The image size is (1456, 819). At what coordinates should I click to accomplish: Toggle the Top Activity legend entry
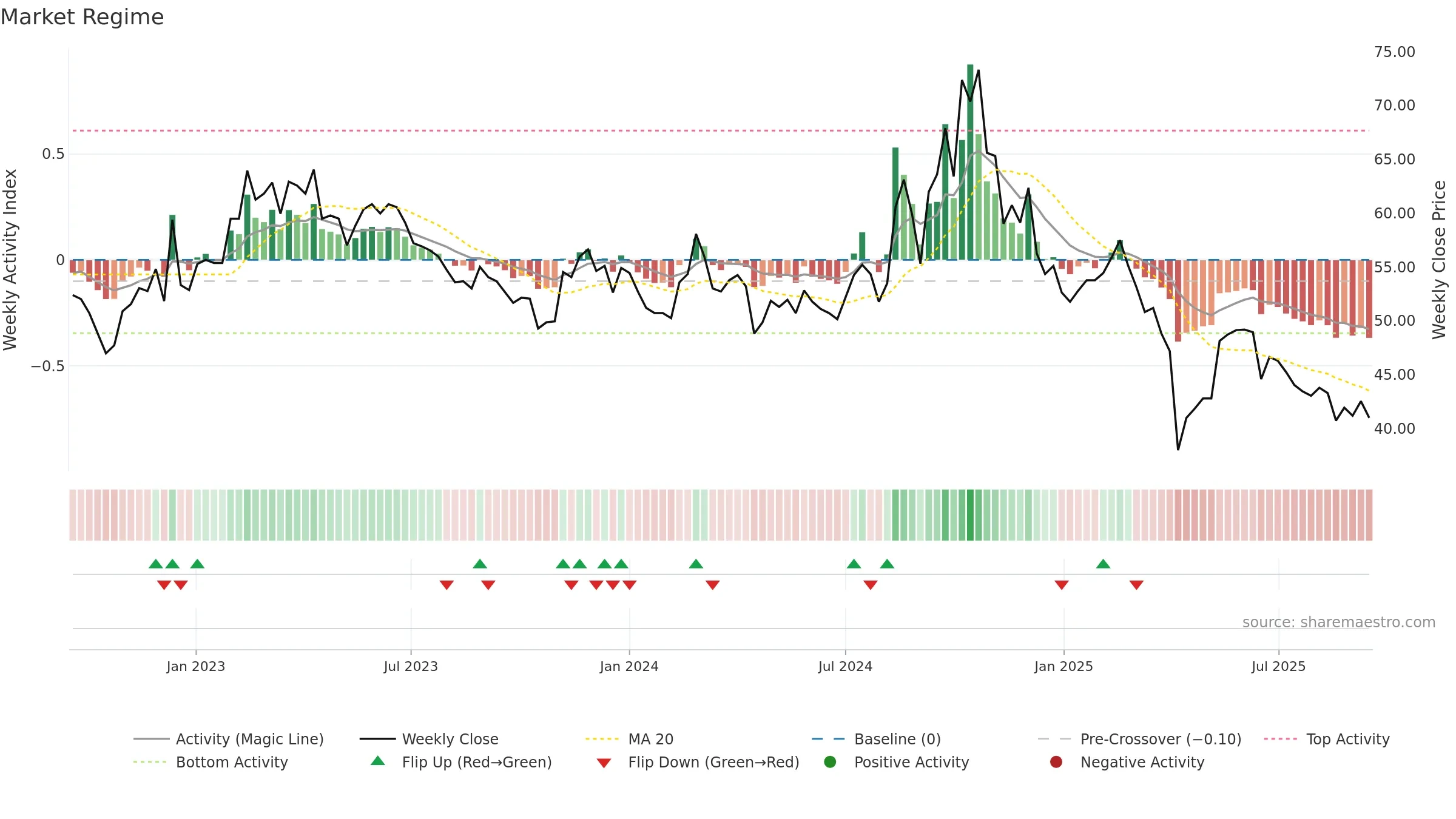(x=1327, y=739)
